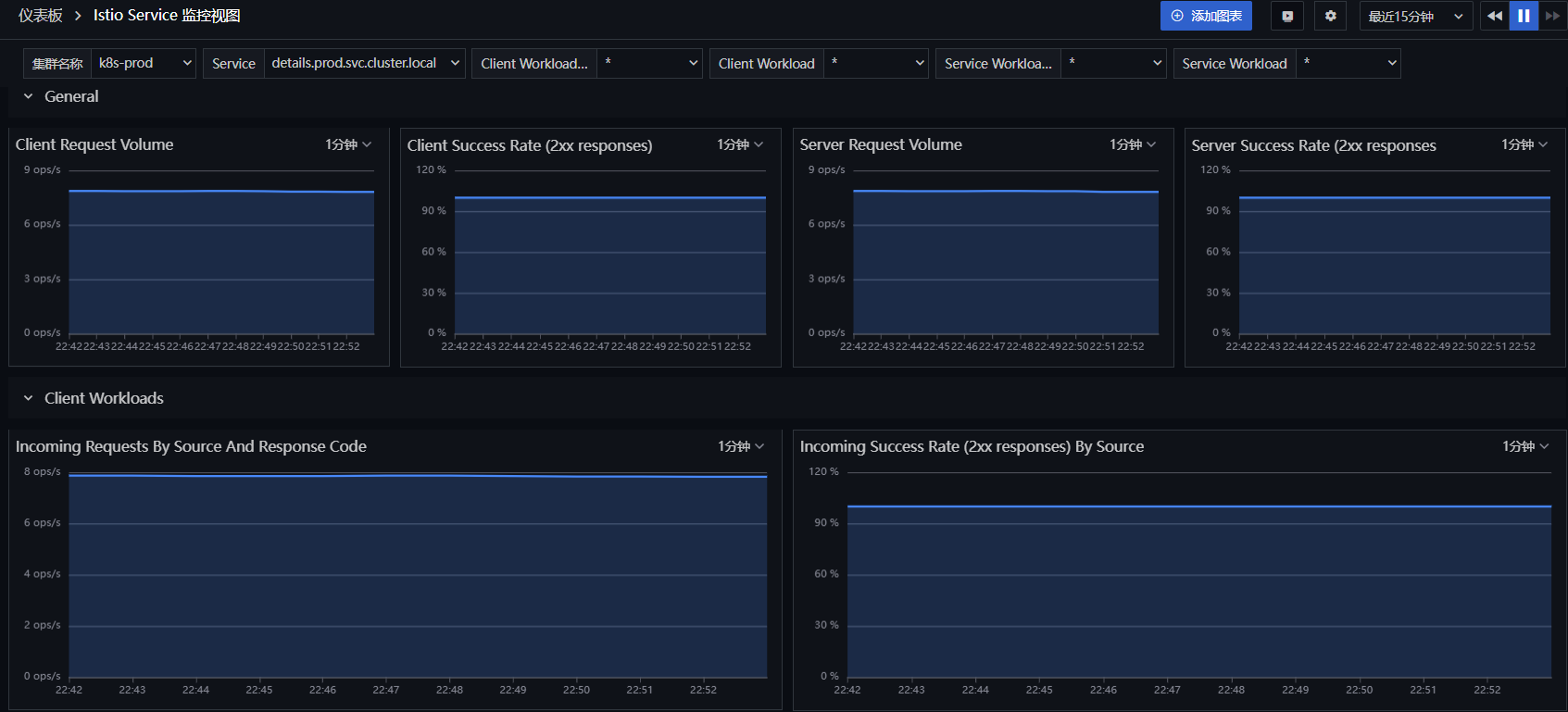Click the Istio Service 监控视图 title
The image size is (1568, 712).
167,16
